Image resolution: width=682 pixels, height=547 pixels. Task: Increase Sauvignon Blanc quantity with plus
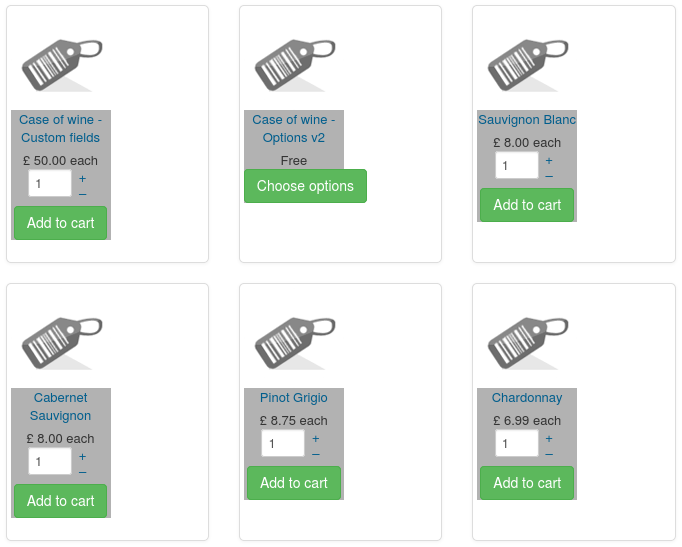coord(549,160)
